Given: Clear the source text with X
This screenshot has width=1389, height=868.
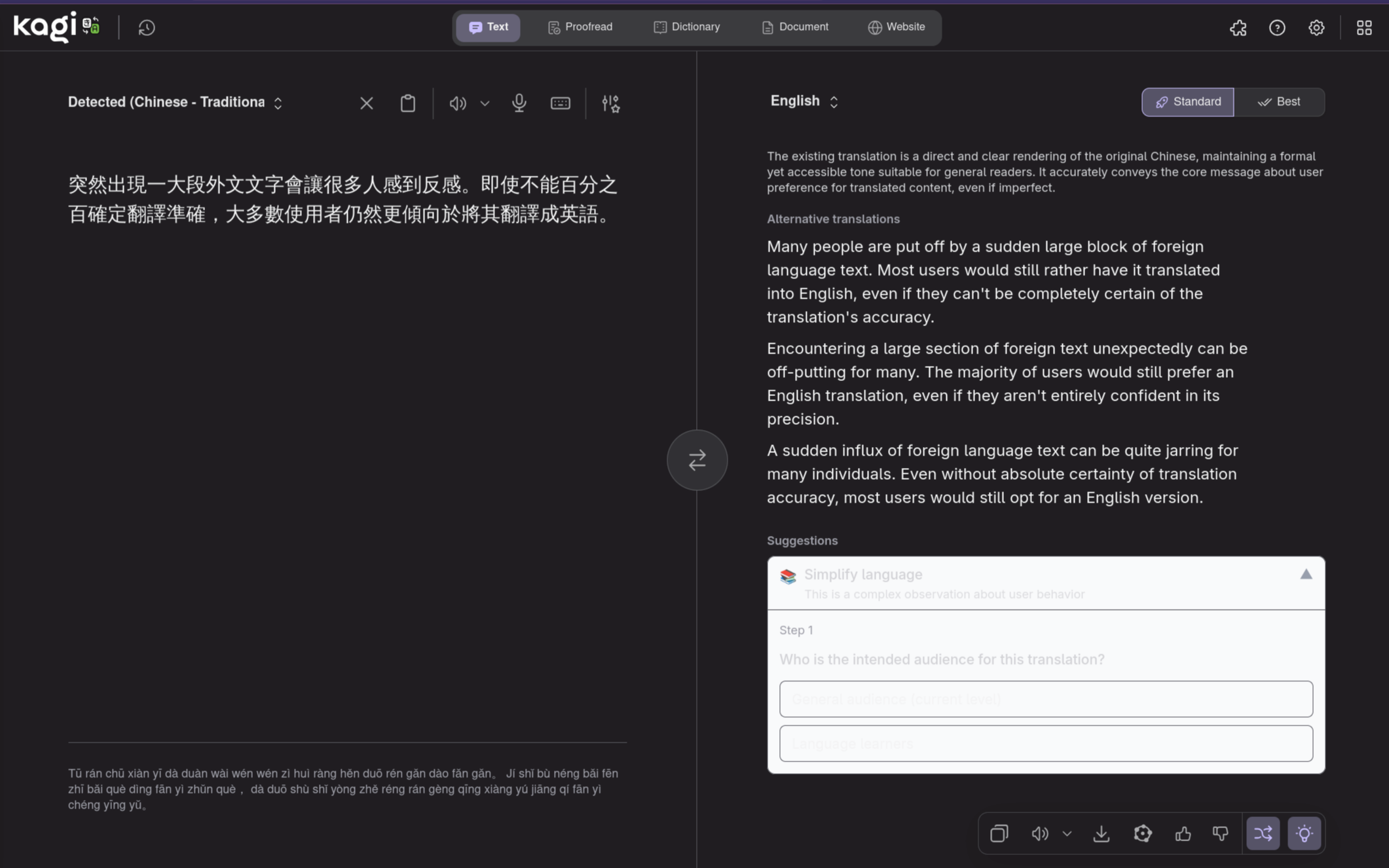Looking at the screenshot, I should [366, 103].
